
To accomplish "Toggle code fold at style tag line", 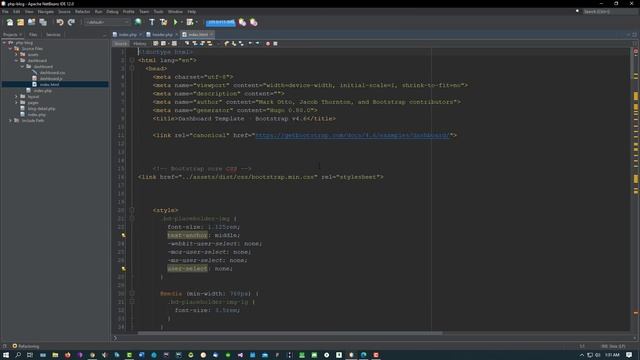I will [132, 210].
